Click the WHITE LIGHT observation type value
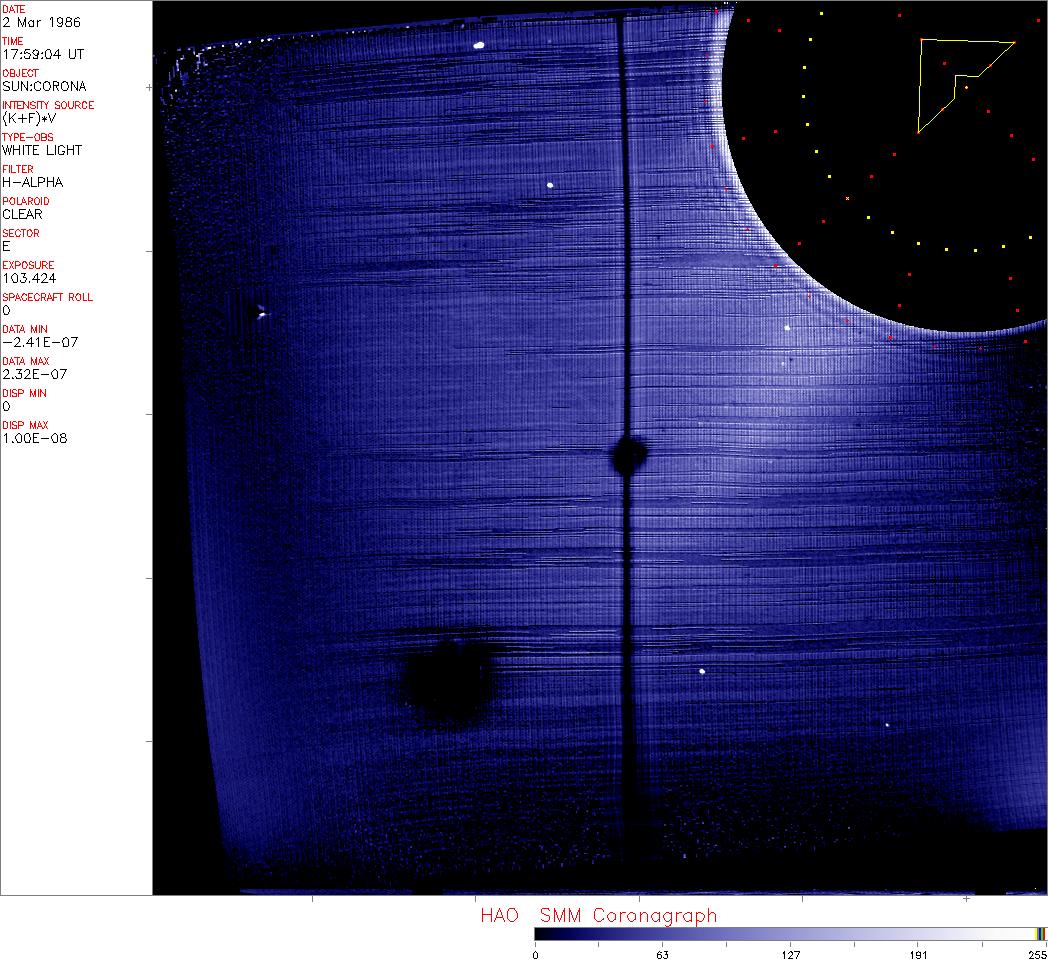Image resolution: width=1048 pixels, height=960 pixels. pos(42,150)
